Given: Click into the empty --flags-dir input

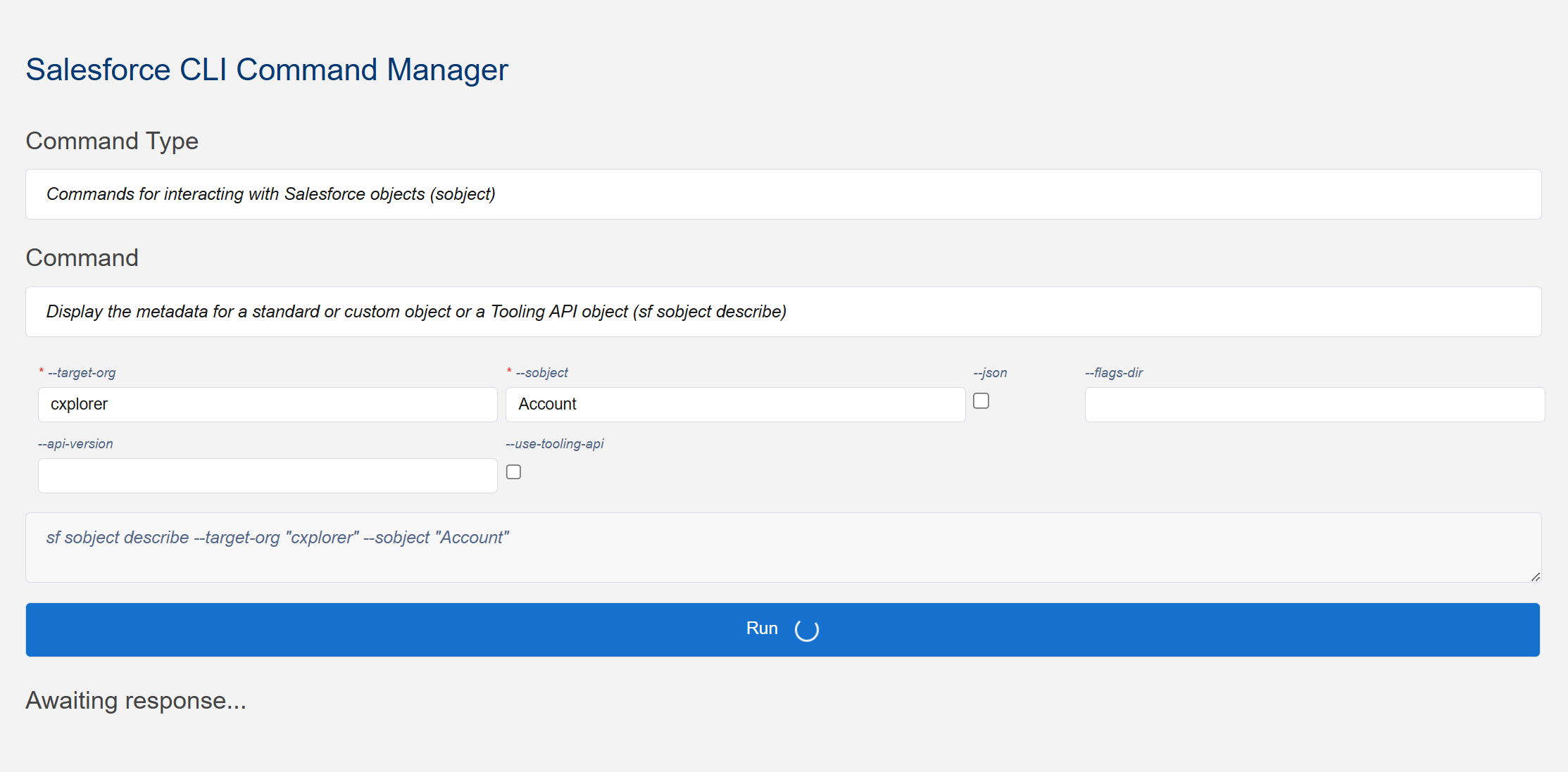Looking at the screenshot, I should 1314,405.
